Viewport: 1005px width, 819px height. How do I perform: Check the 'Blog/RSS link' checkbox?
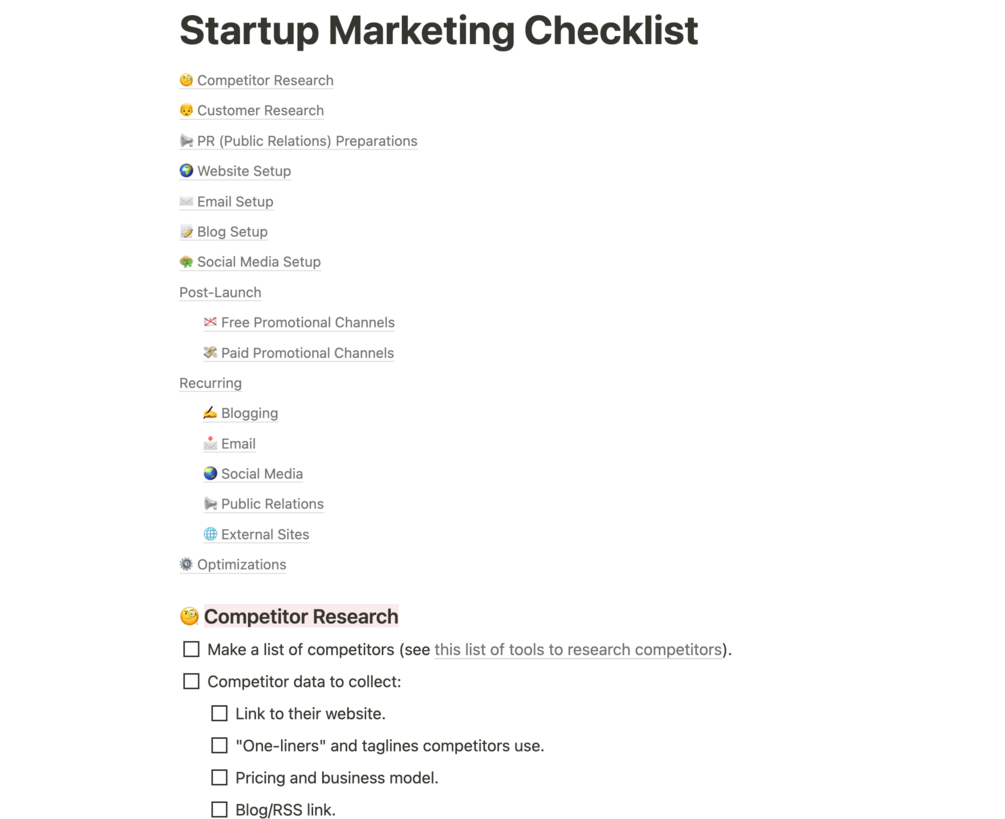point(219,810)
